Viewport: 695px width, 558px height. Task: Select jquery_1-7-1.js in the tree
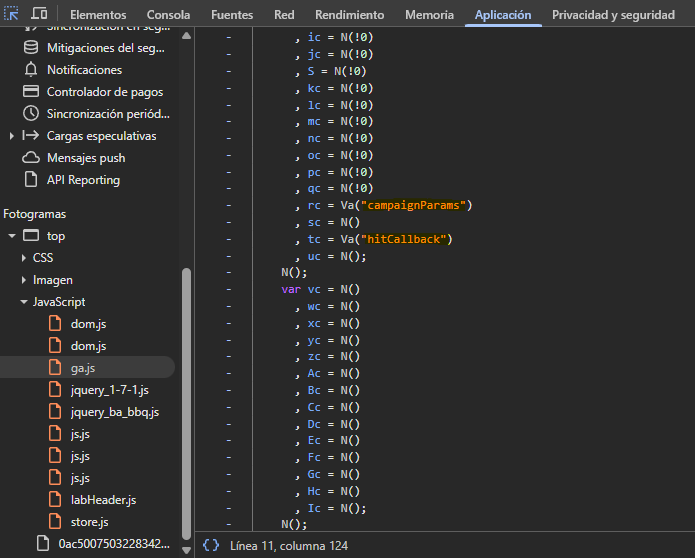(x=109, y=390)
